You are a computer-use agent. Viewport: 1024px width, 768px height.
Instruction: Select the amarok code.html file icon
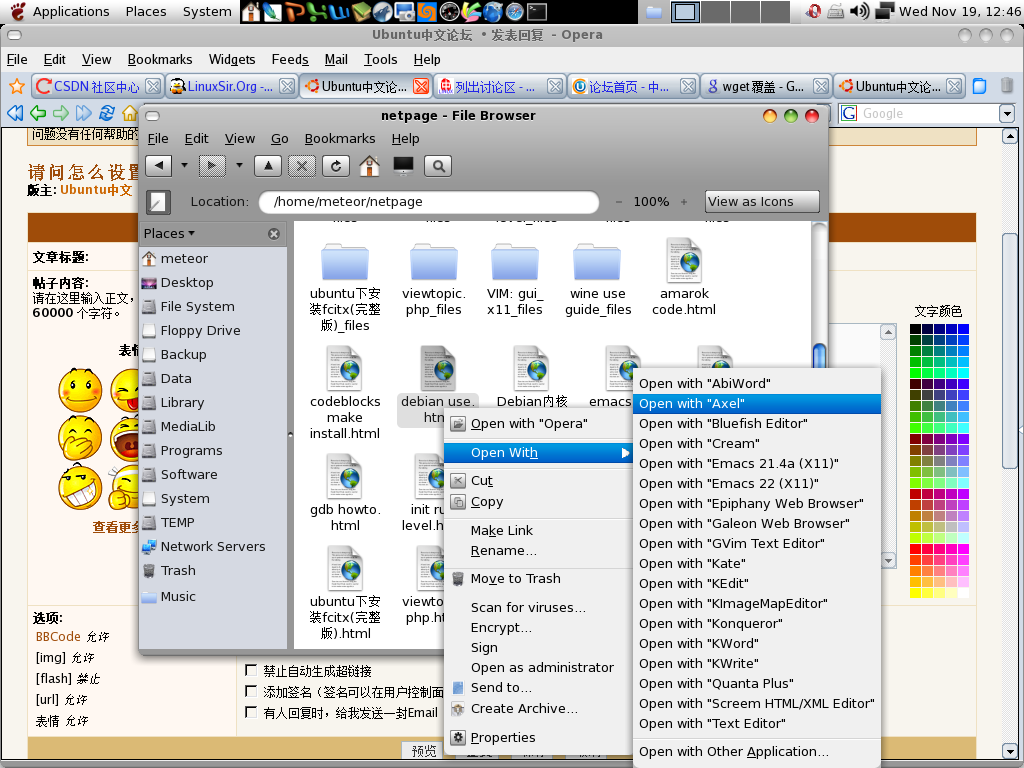coord(684,263)
